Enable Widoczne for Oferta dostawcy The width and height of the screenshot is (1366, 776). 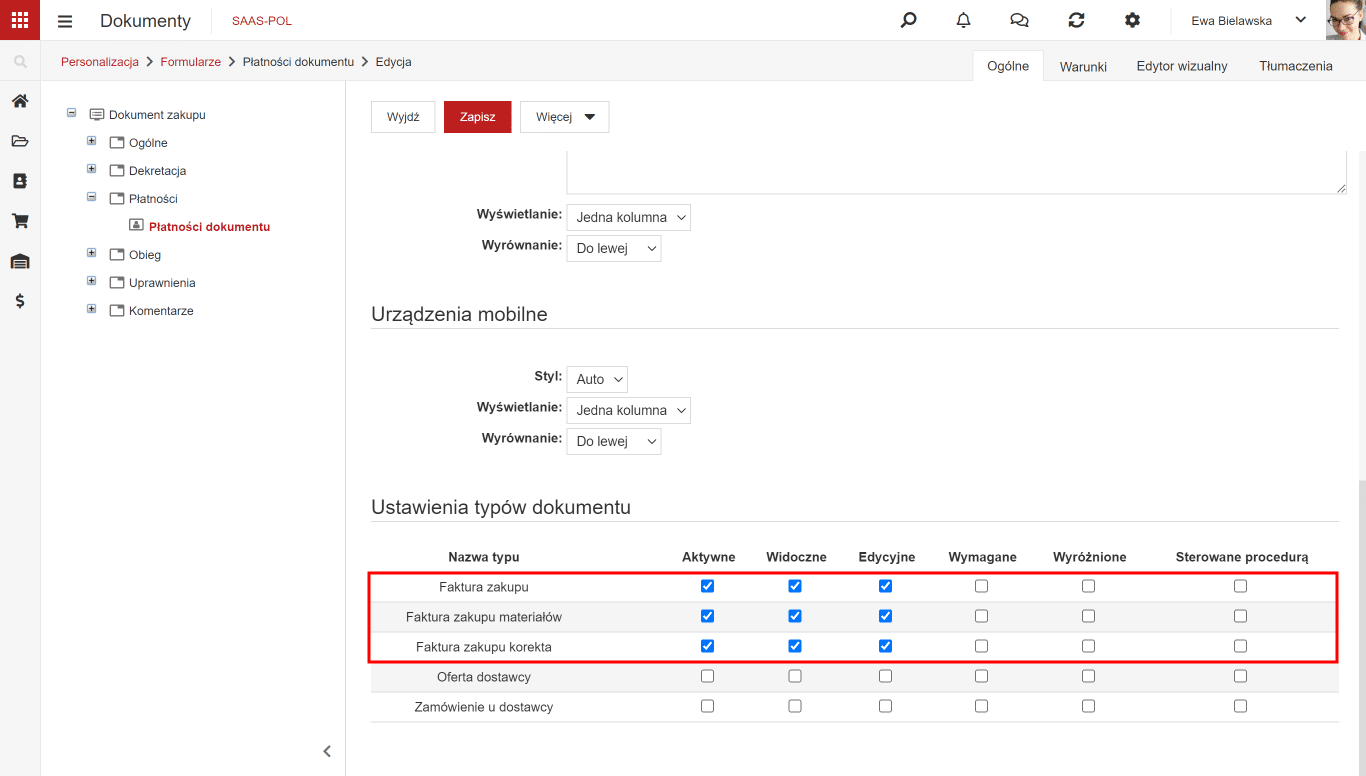[795, 676]
